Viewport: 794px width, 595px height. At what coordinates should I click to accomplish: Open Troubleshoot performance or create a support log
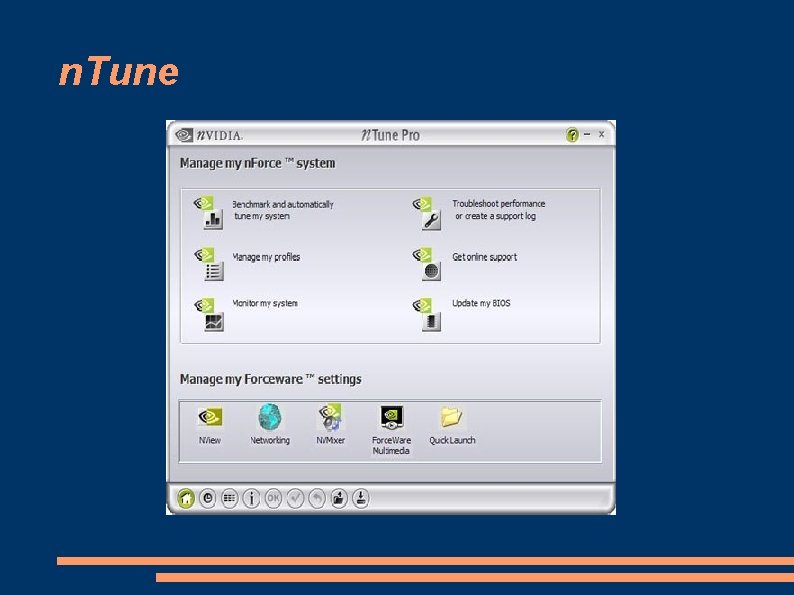click(479, 213)
